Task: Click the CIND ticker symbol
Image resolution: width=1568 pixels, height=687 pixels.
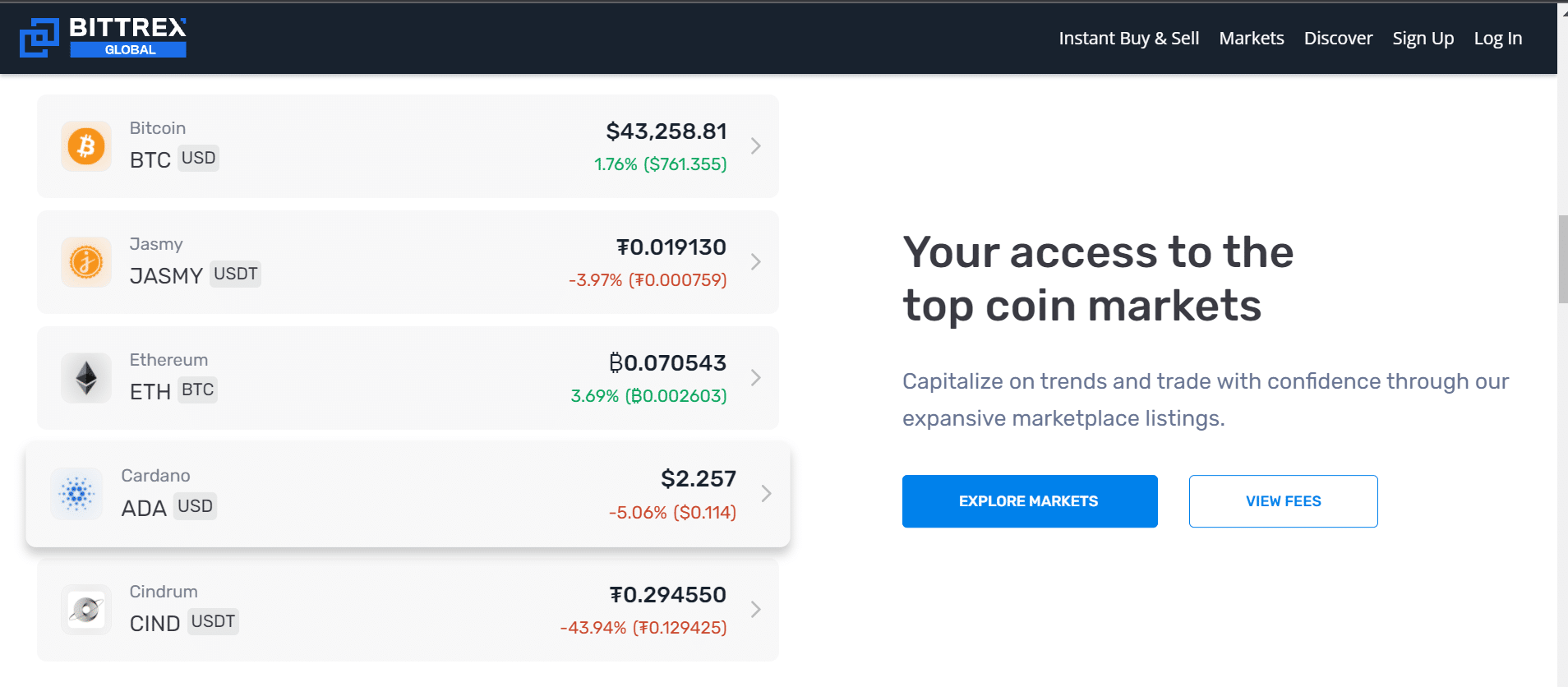Action: [x=154, y=624]
